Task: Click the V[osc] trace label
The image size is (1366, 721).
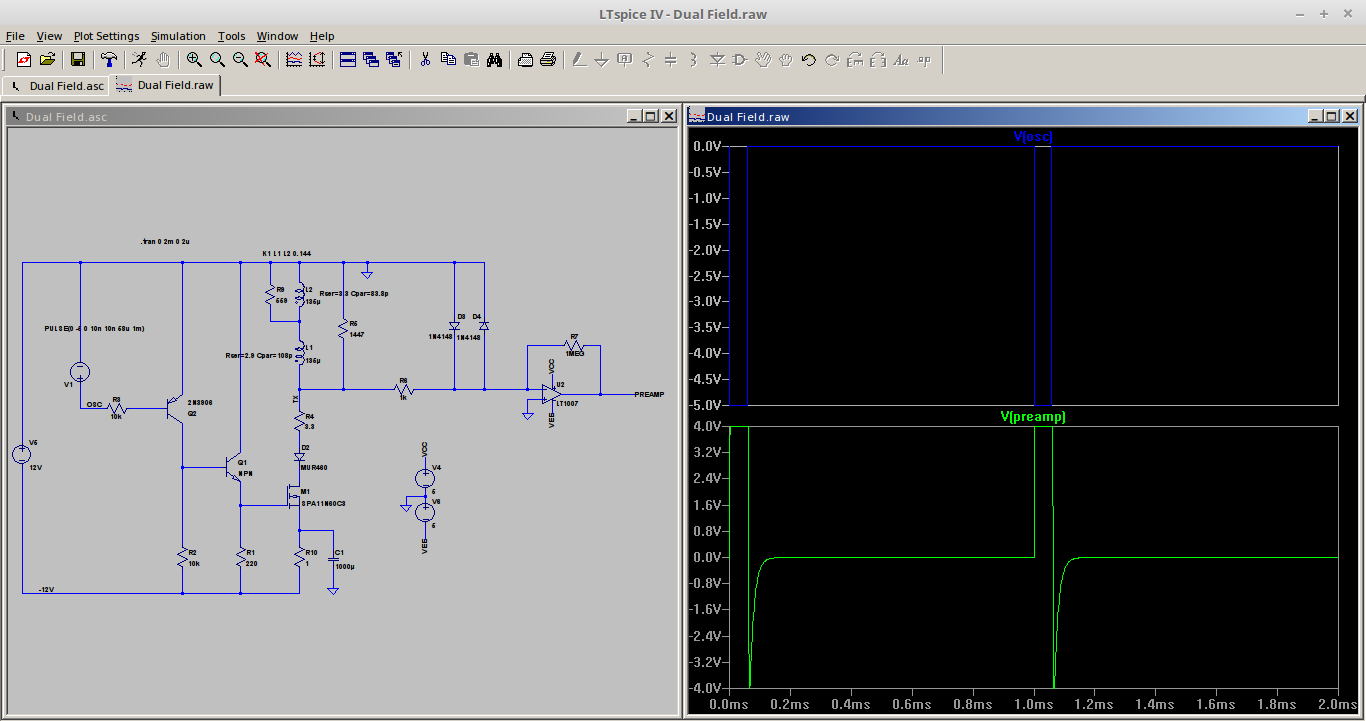Action: click(x=1033, y=137)
